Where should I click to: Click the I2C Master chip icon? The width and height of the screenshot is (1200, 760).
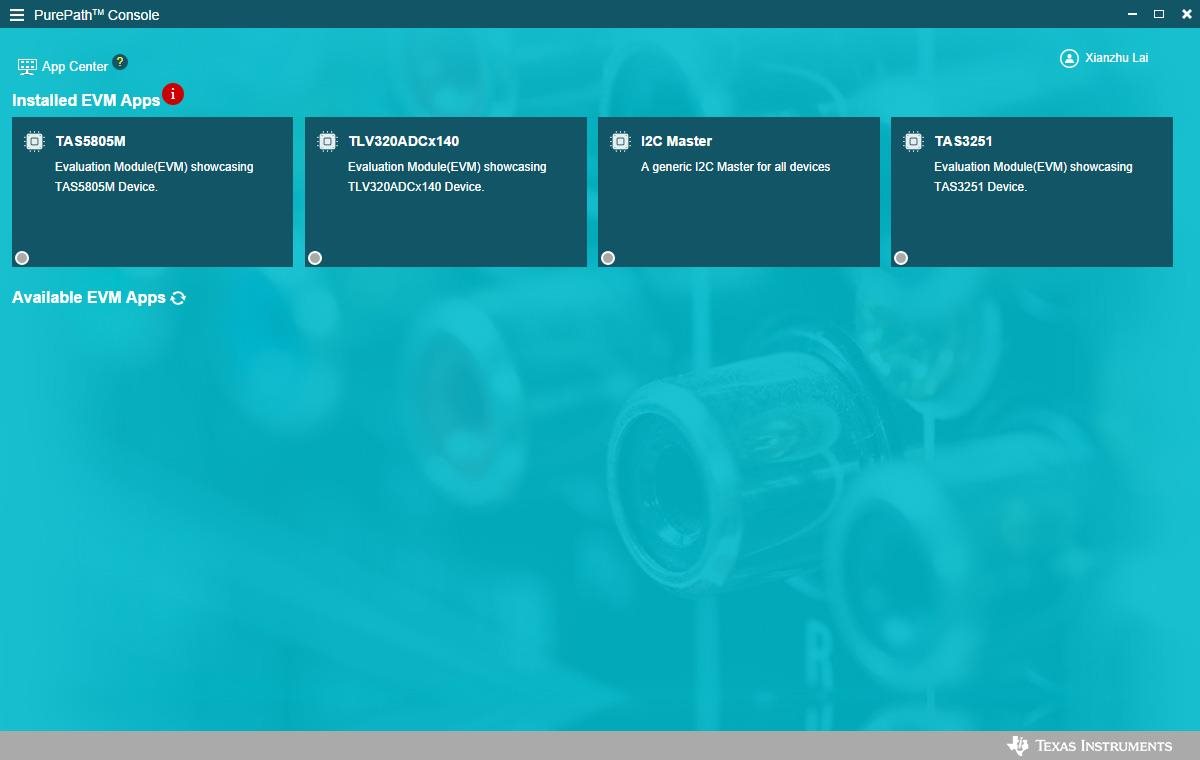(620, 141)
